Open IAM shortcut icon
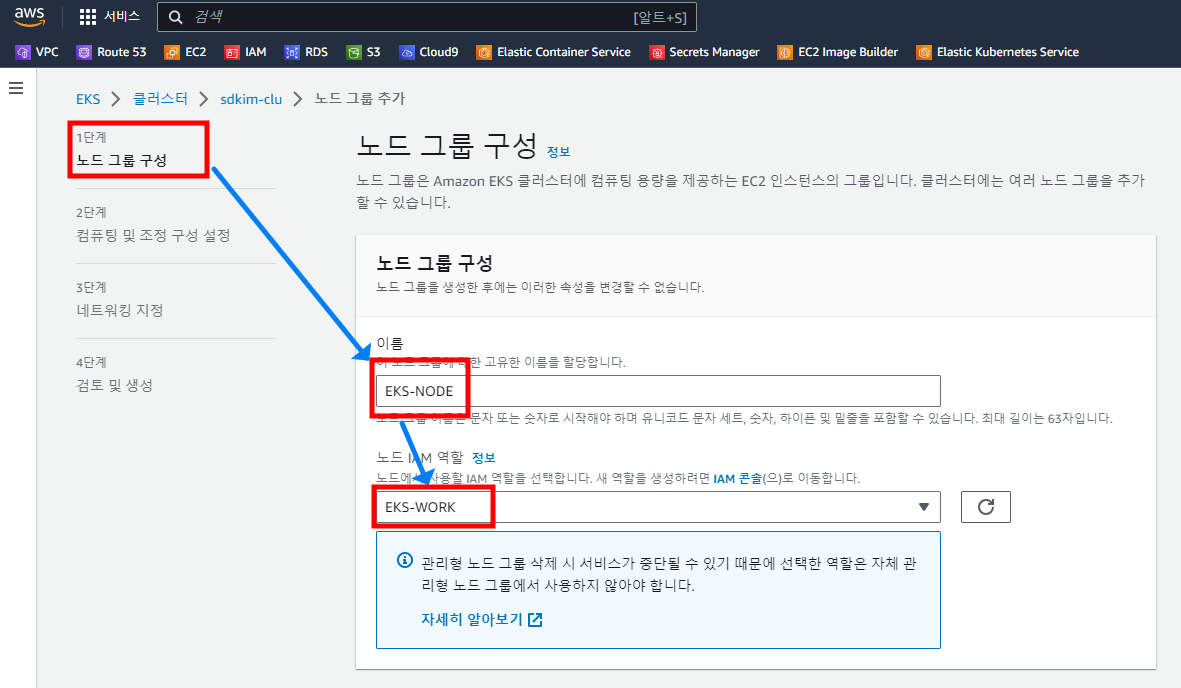The width and height of the screenshot is (1181, 688). pyautogui.click(x=232, y=52)
